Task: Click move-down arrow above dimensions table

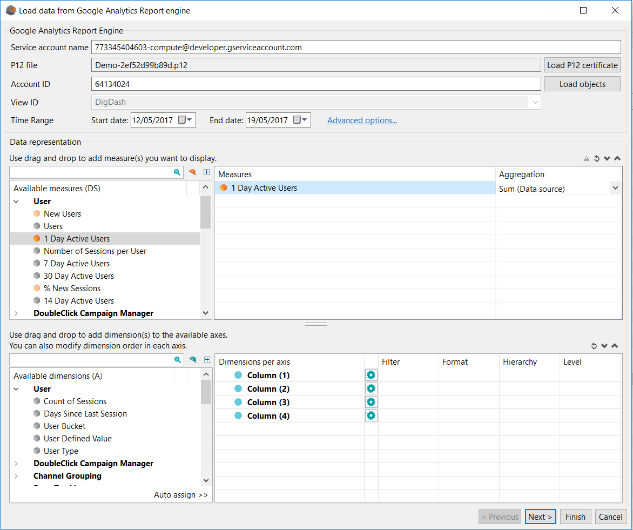Action: [604, 346]
